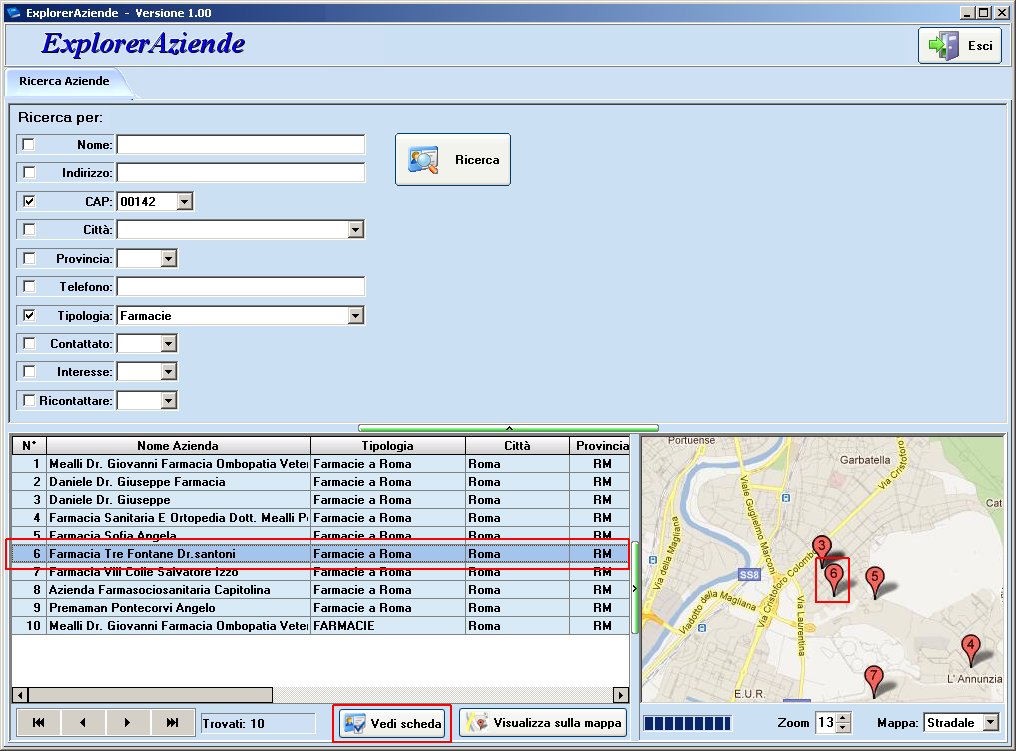Increase map zoom with stepper up arrow

843,717
